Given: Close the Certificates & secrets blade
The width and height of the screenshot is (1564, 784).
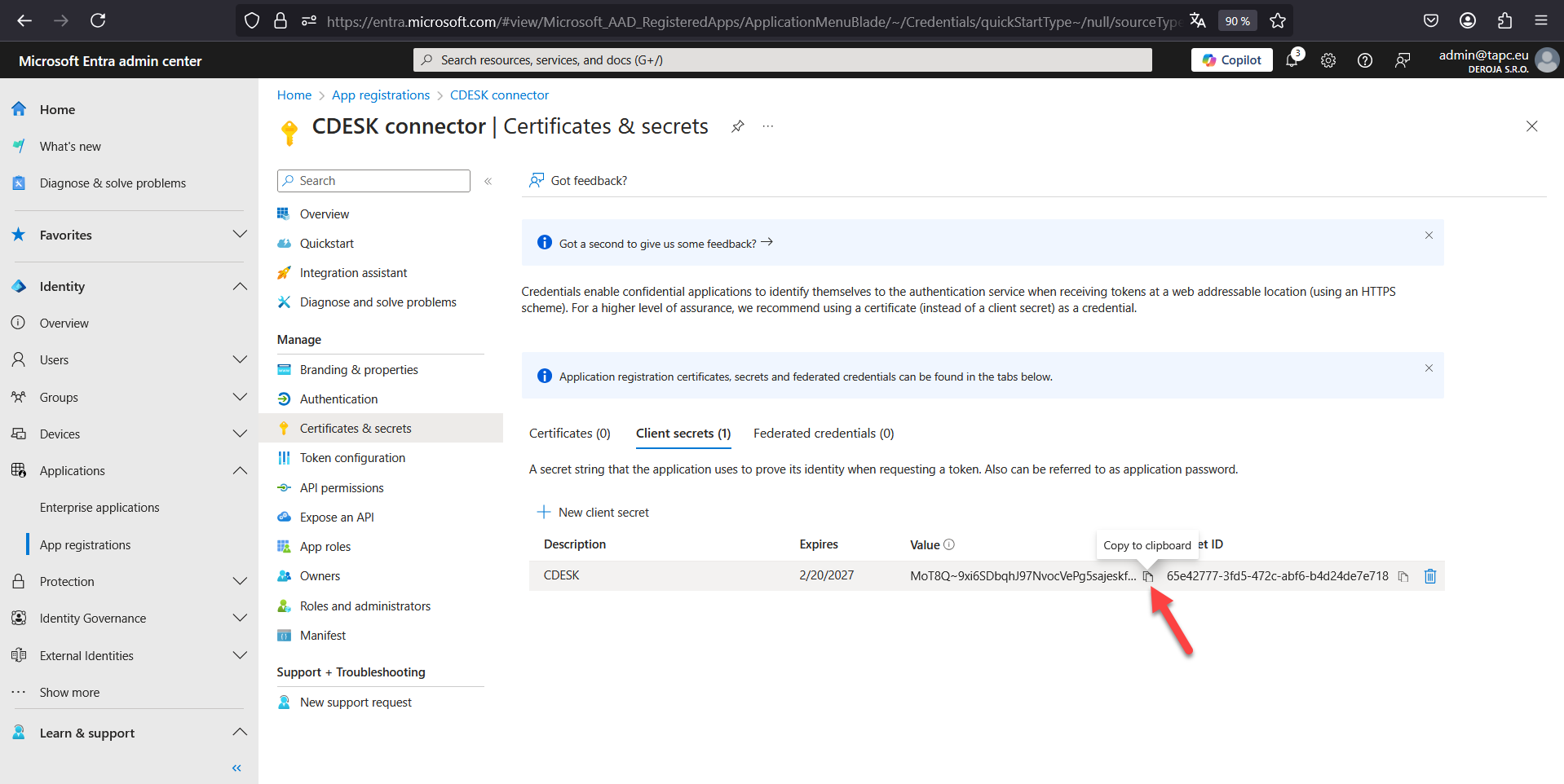Looking at the screenshot, I should point(1532,126).
